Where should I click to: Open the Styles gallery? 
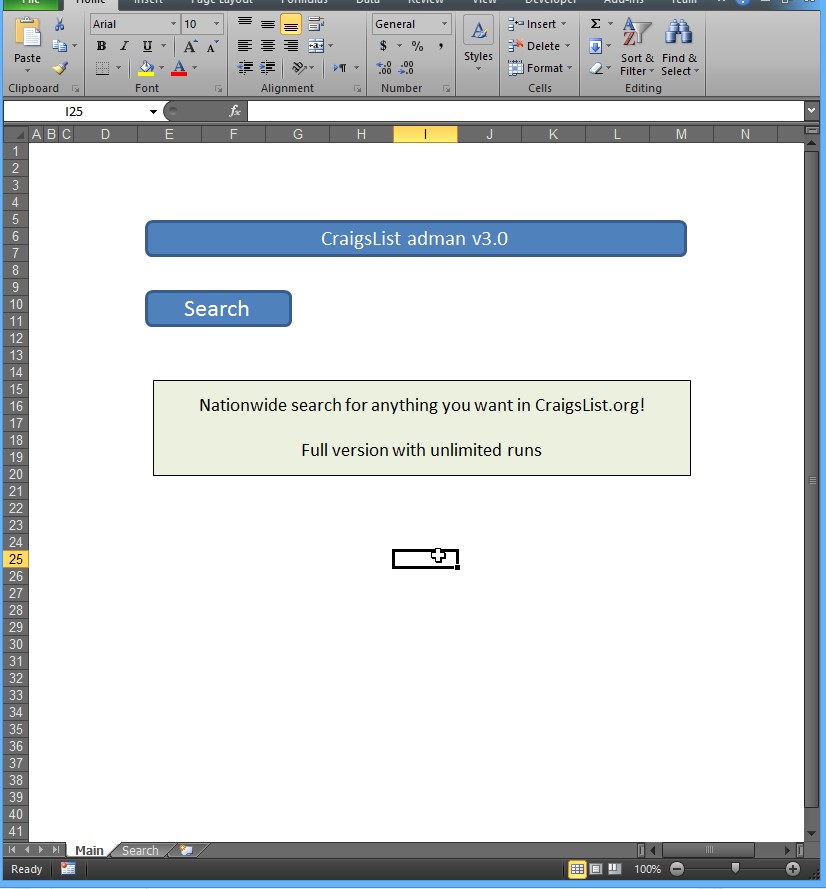(478, 45)
